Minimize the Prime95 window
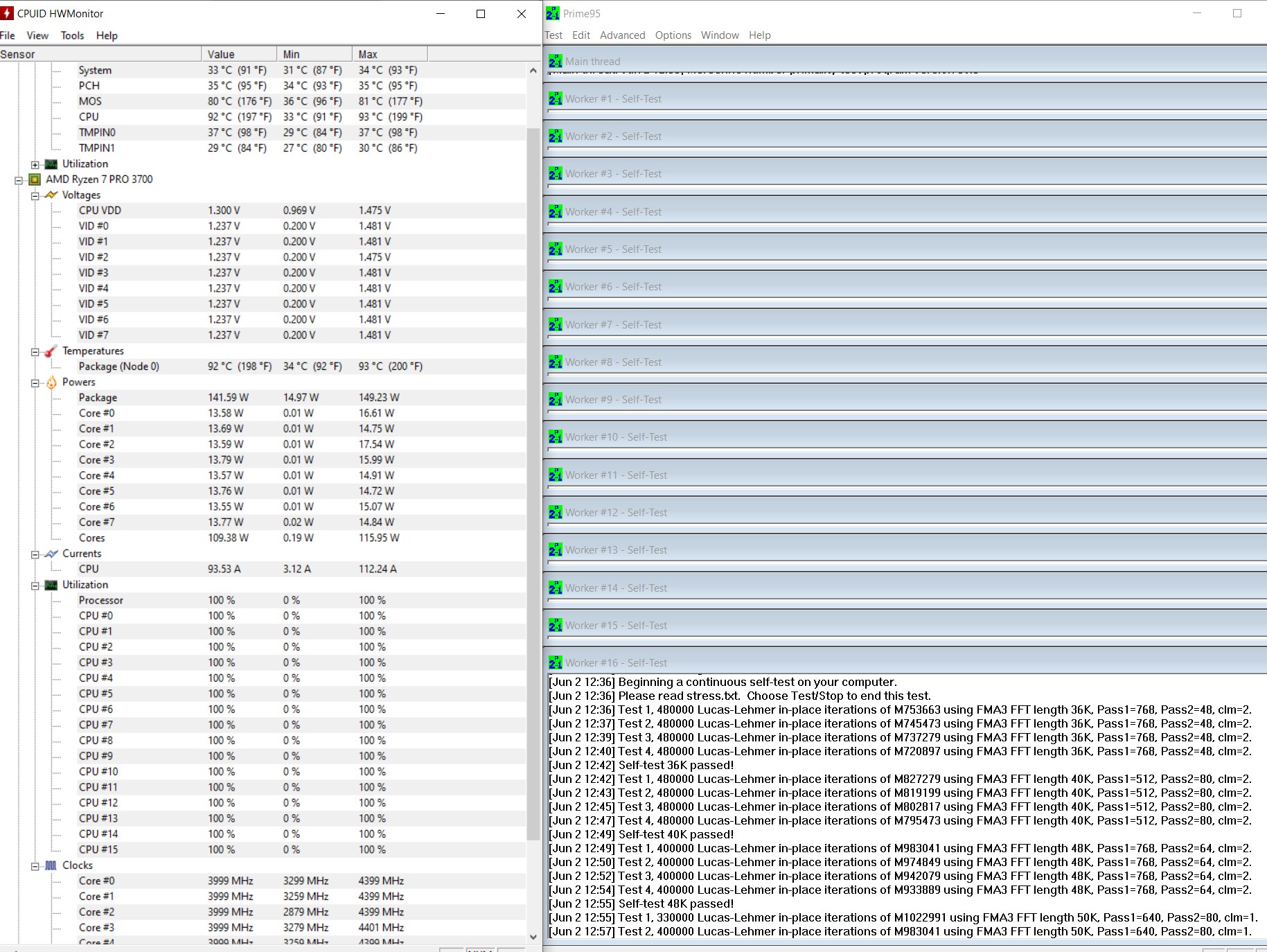This screenshot has height=952, width=1267. [x=1197, y=13]
